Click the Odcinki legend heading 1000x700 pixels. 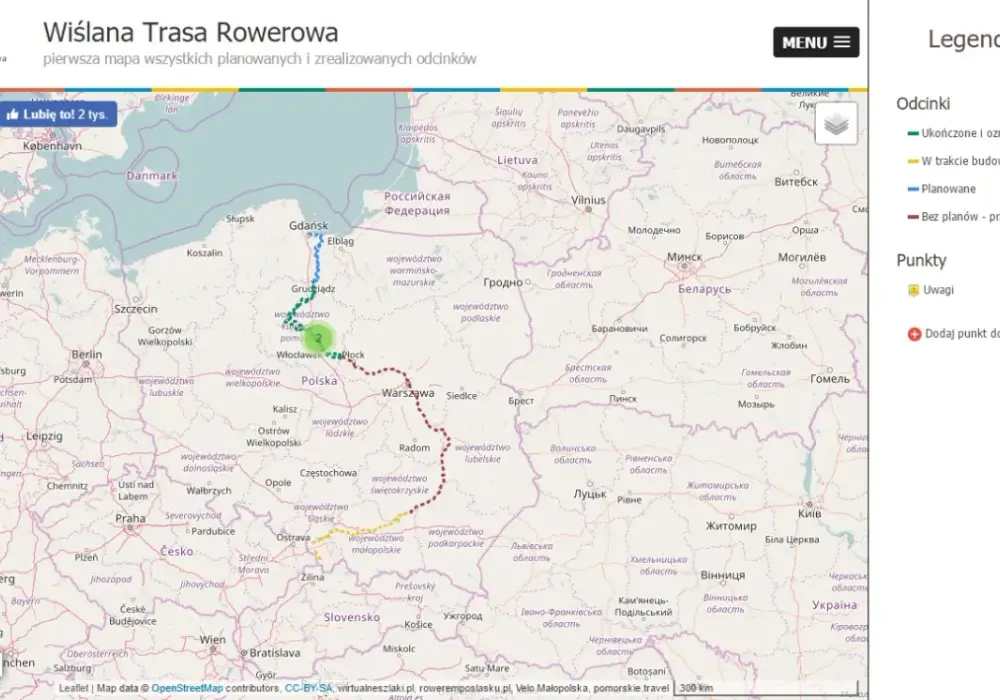coord(923,103)
